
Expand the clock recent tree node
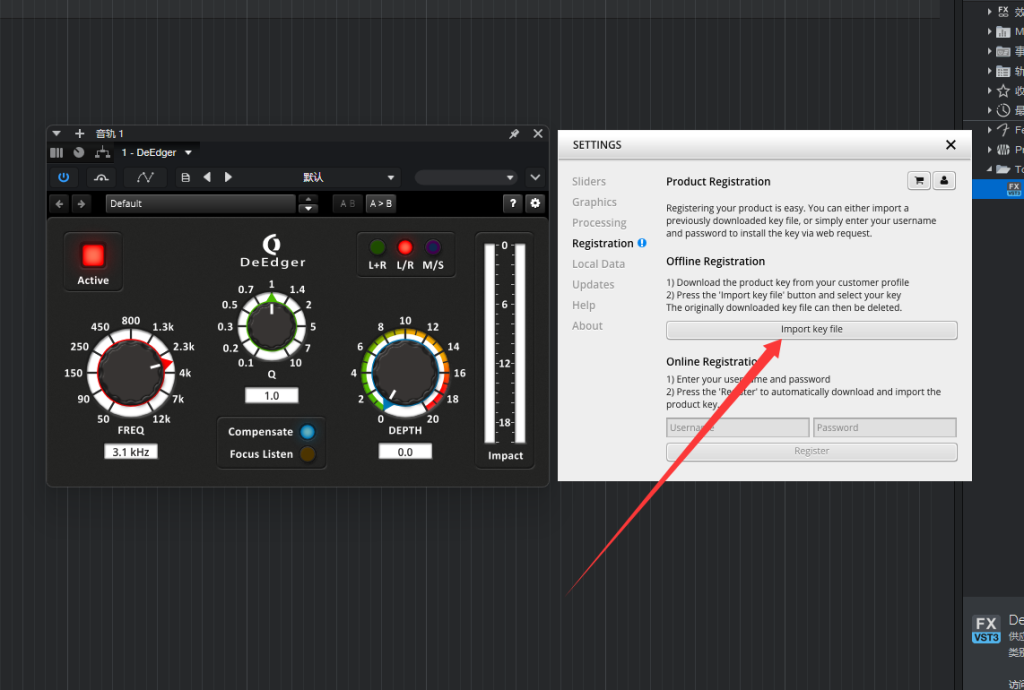989,110
